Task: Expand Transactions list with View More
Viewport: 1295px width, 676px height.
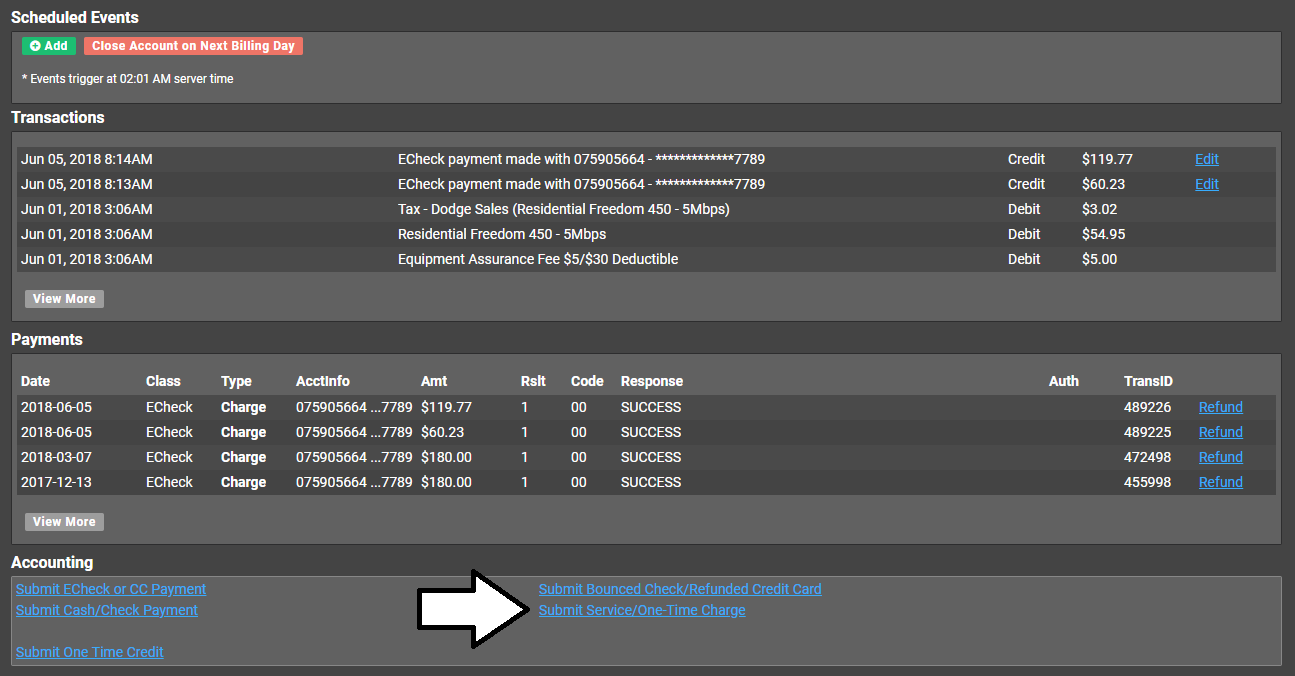Action: point(64,299)
